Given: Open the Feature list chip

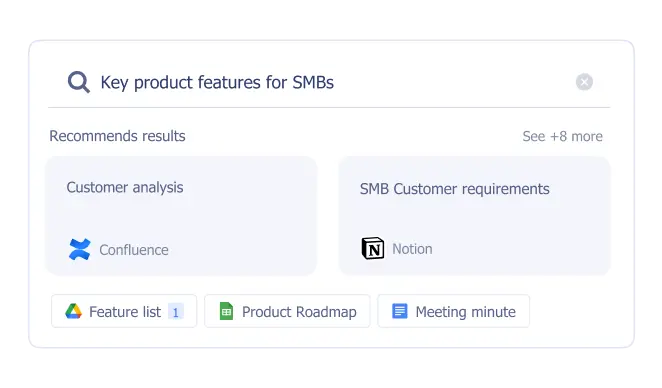Looking at the screenshot, I should click(x=124, y=311).
